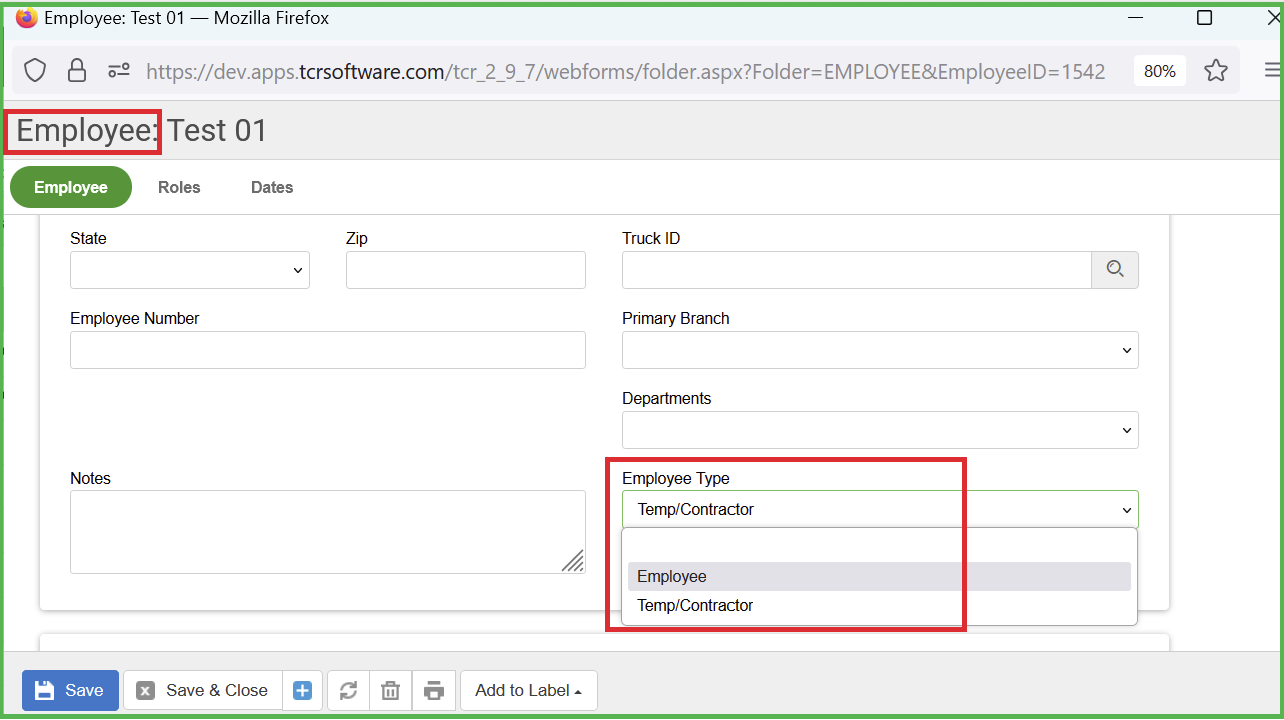Image resolution: width=1284 pixels, height=720 pixels.
Task: Click the 'Departments' label
Action: tap(667, 398)
